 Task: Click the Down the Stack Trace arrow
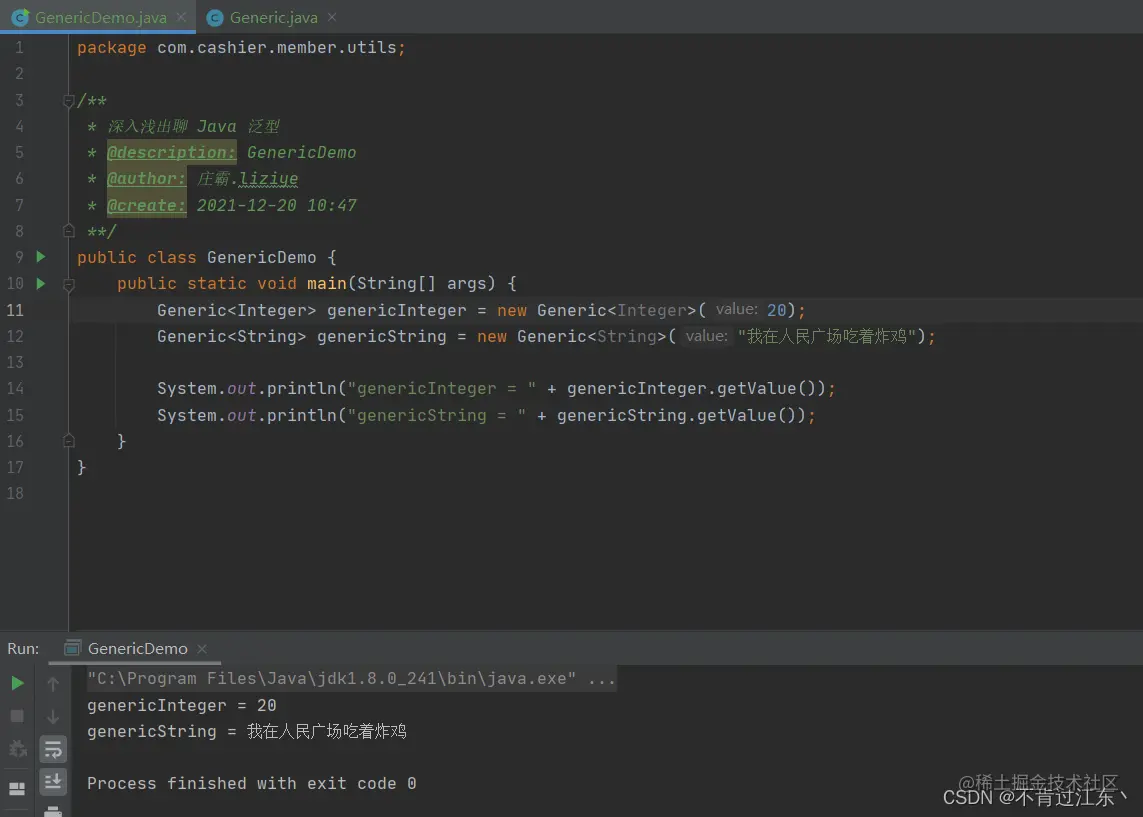pos(53,716)
